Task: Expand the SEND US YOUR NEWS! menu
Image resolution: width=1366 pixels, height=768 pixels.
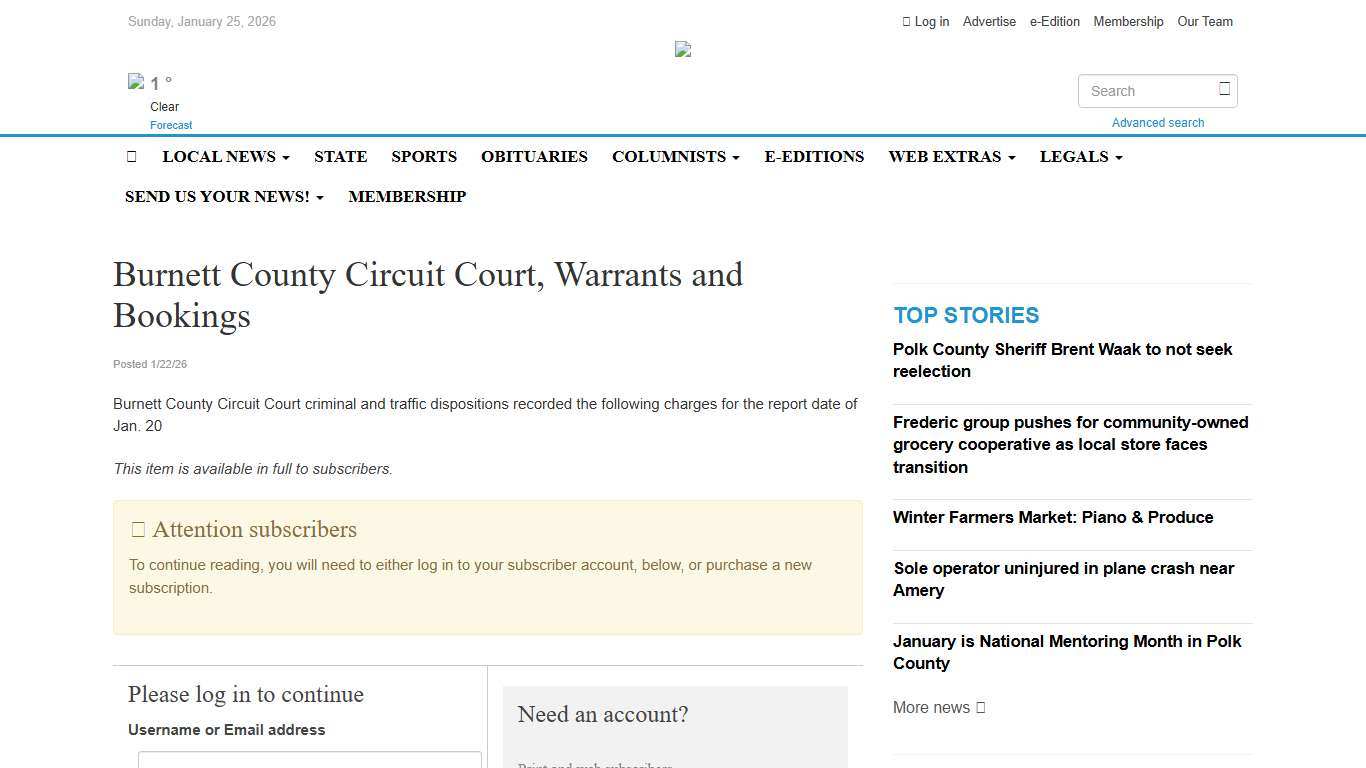Action: pos(223,196)
